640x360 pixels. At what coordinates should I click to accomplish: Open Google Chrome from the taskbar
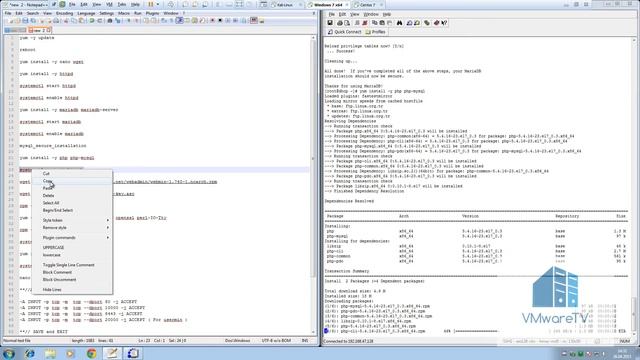(x=91, y=353)
